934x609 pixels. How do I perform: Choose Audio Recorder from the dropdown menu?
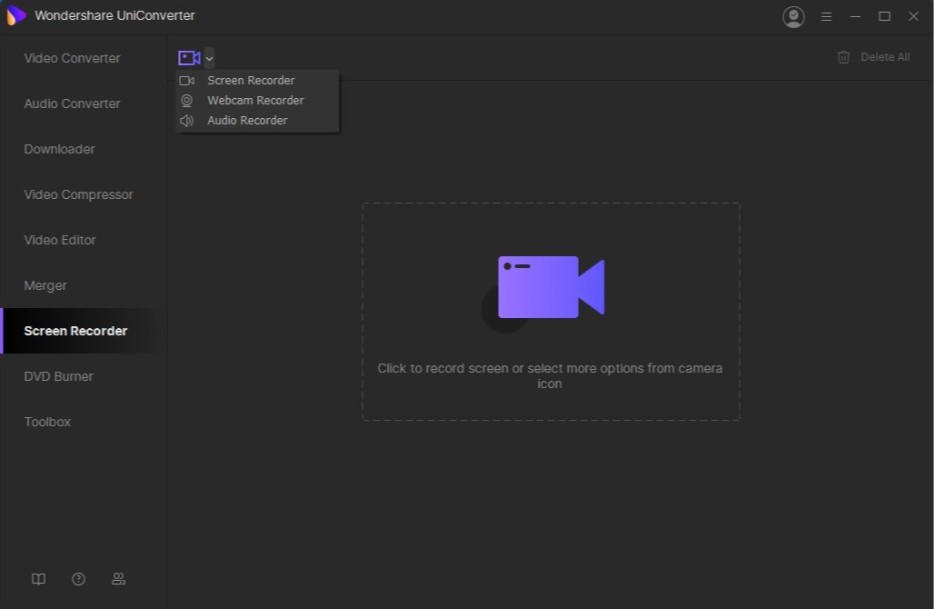257,120
